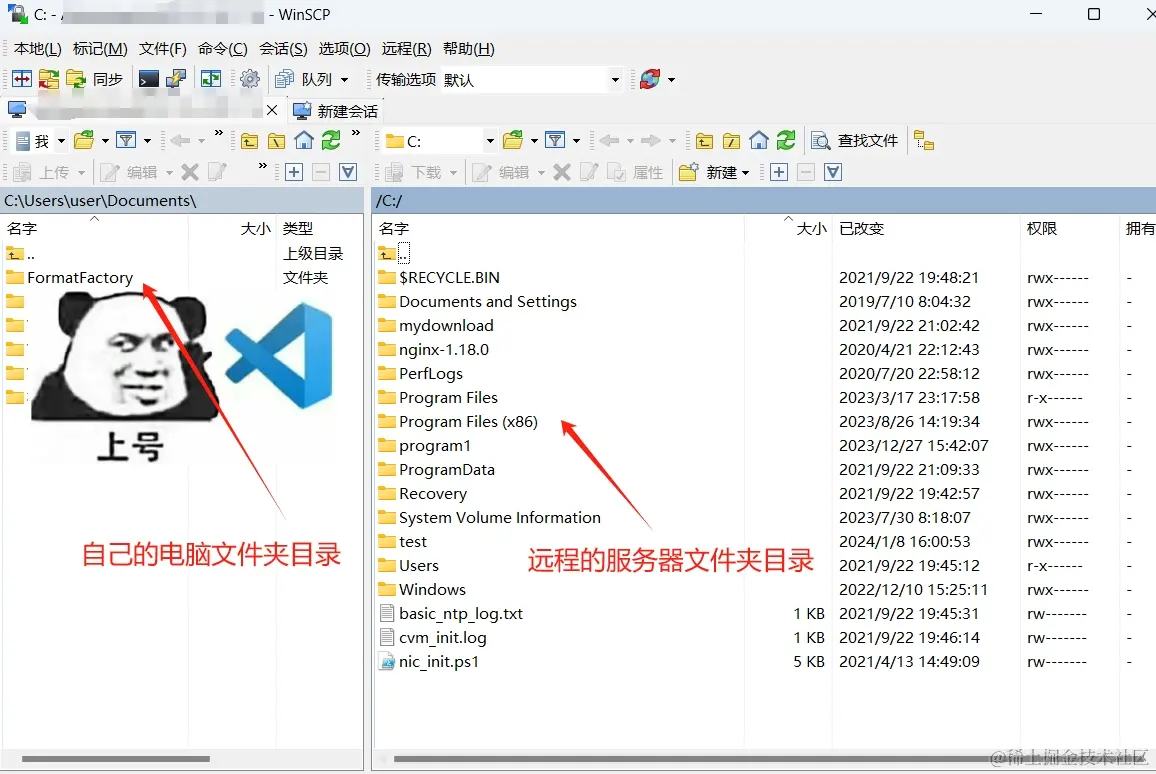Open terminal console icon in toolbar
The height and width of the screenshot is (774, 1156).
[148, 79]
